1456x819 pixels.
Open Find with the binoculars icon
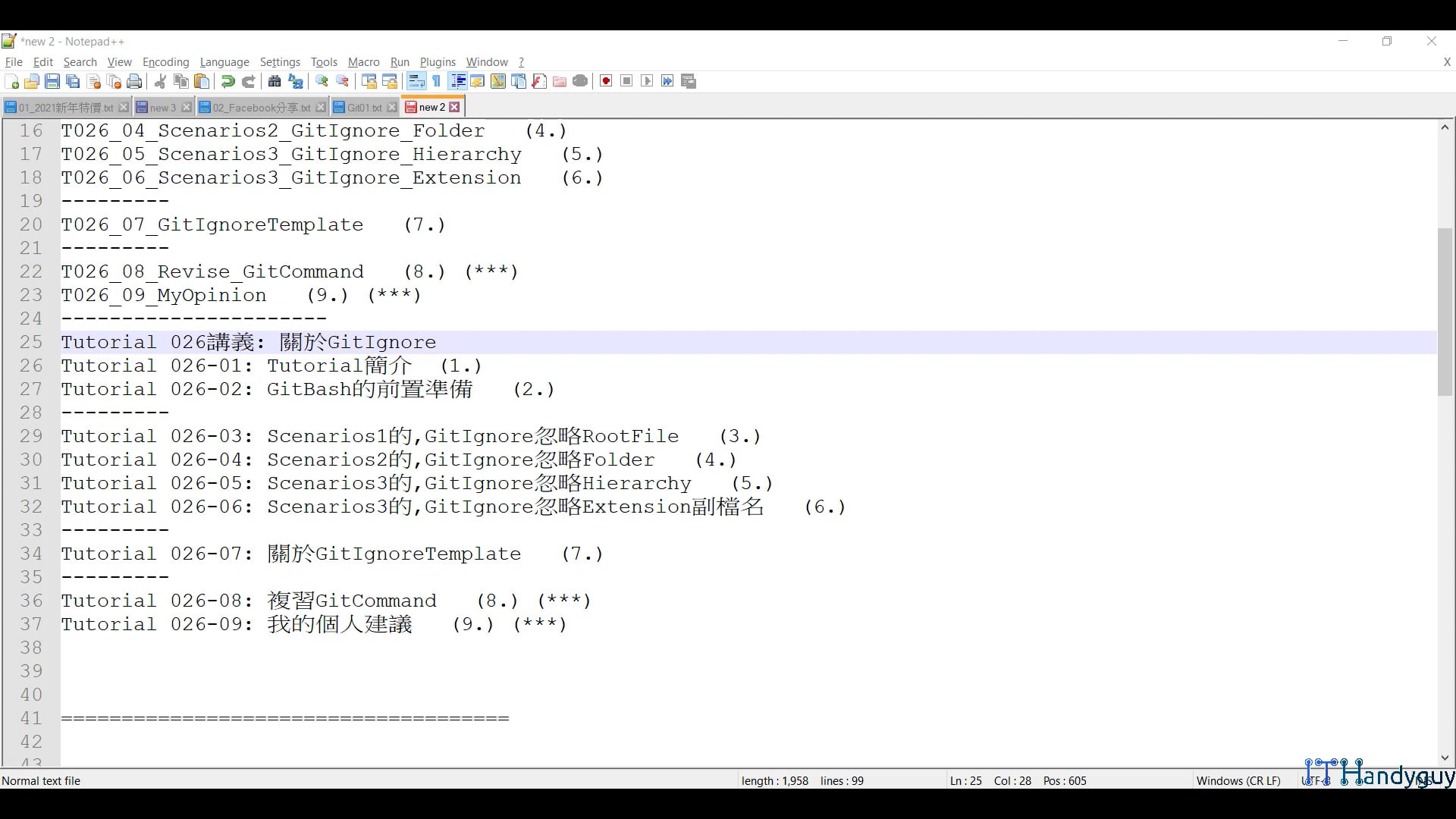click(x=275, y=81)
